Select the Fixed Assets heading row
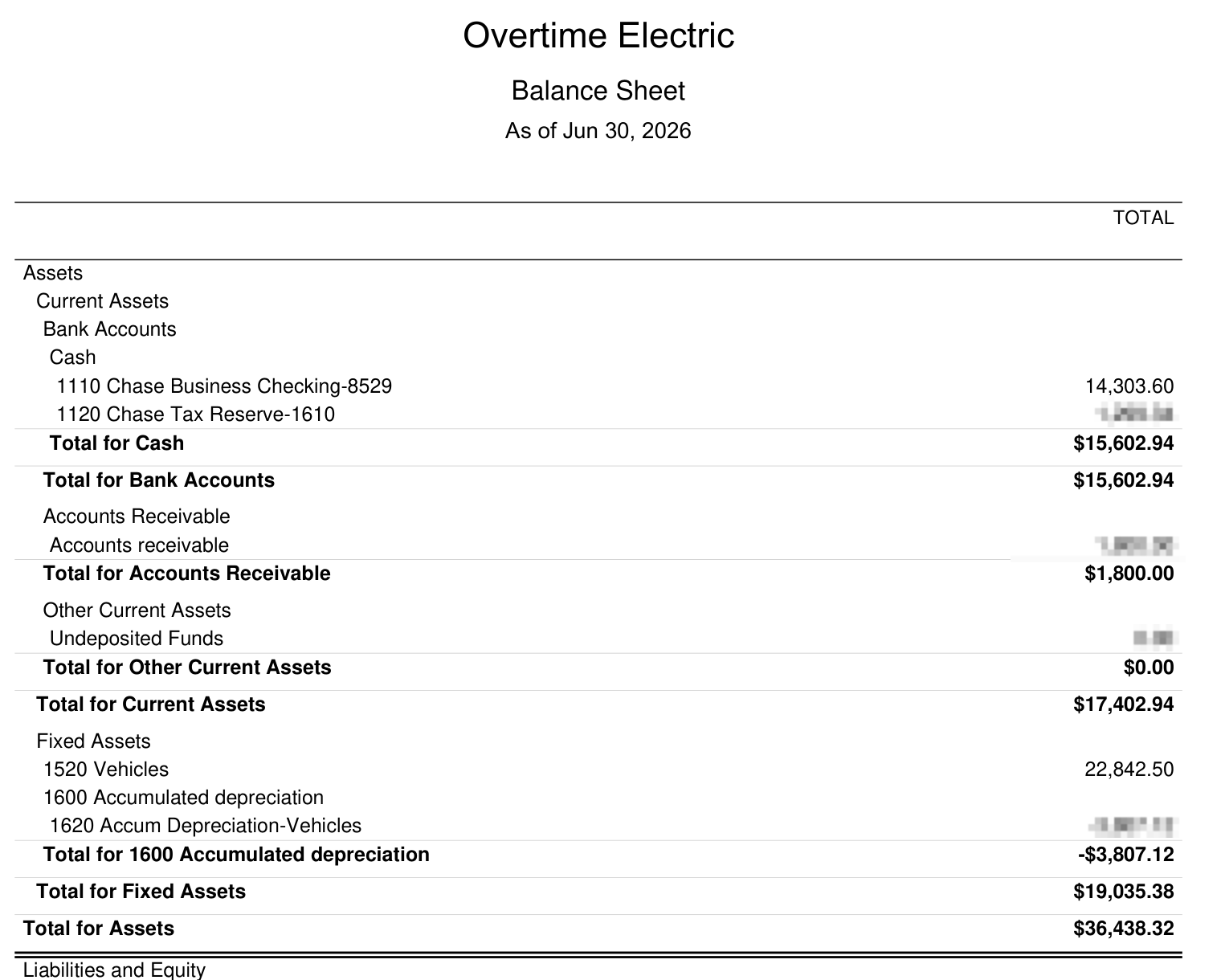Screen dimensions: 1221x980 coord(94,741)
